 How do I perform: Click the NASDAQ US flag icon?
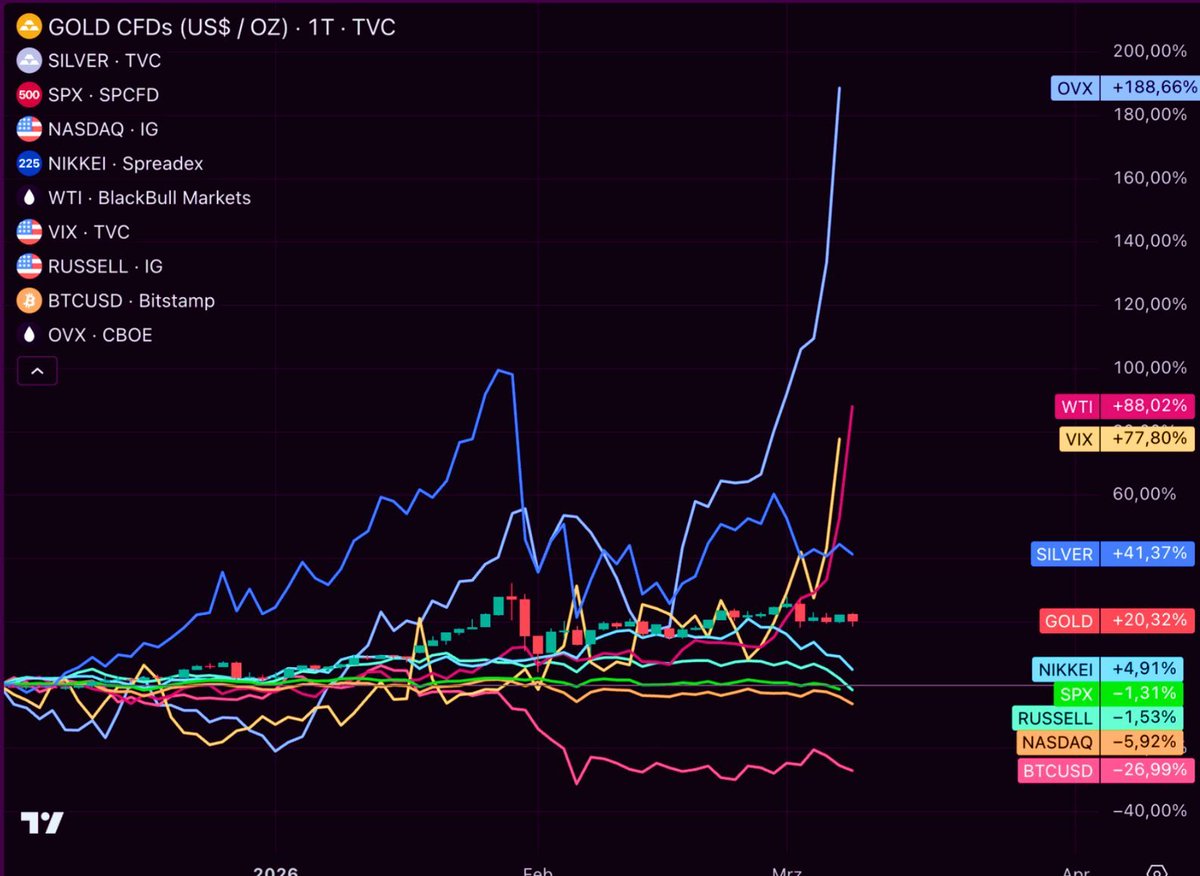(x=30, y=129)
